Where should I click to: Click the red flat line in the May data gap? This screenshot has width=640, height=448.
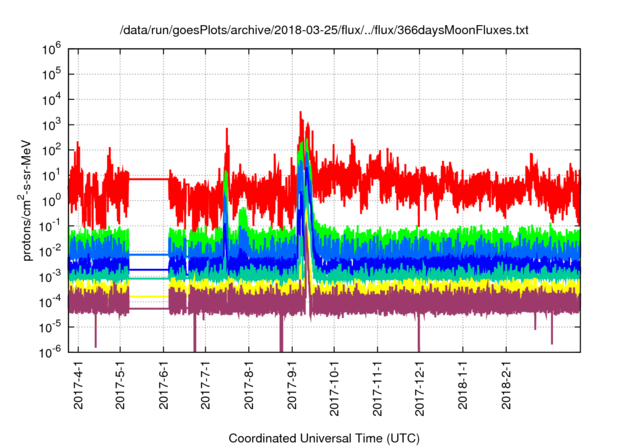pyautogui.click(x=149, y=179)
